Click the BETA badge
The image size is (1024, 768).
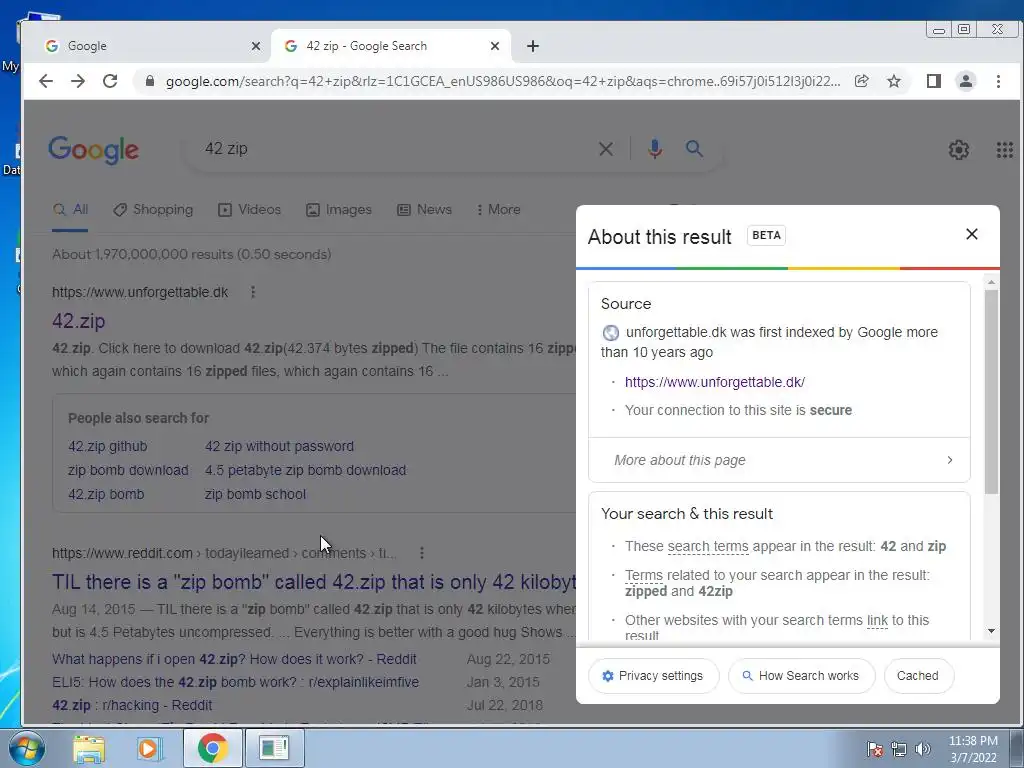(x=766, y=235)
